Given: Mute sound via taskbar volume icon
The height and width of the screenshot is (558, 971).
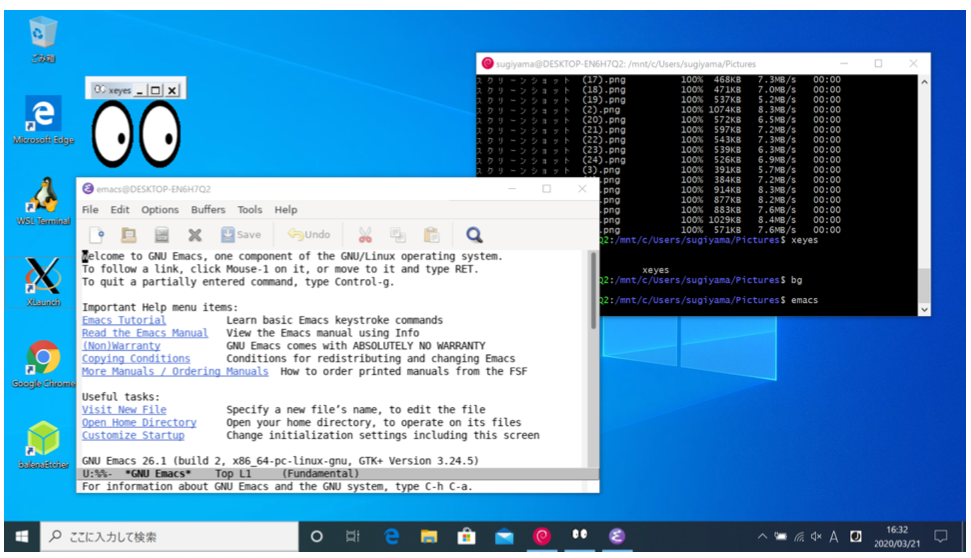Looking at the screenshot, I should pos(817,537).
